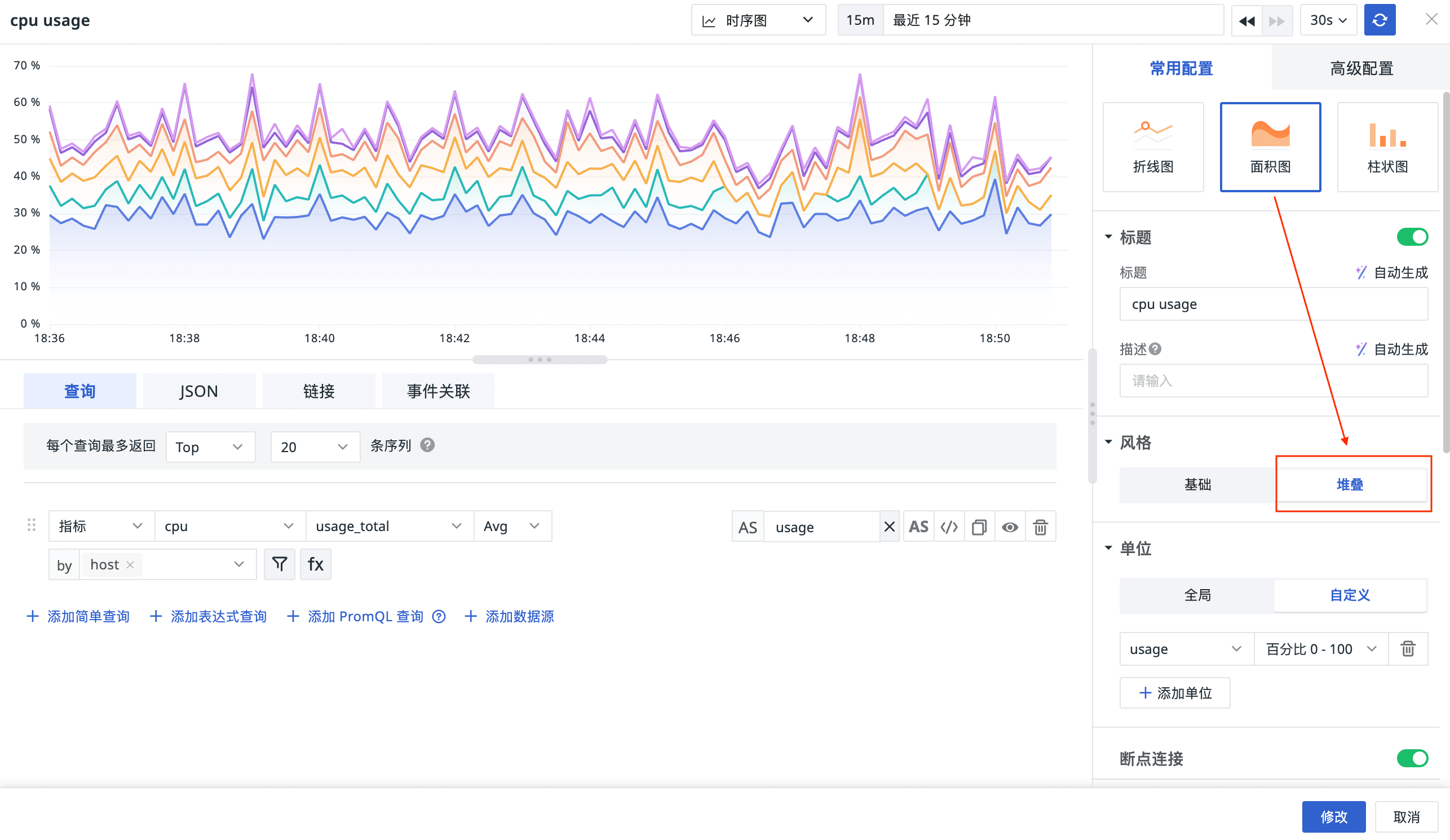Toggle the 断点连接 switch
Viewport: 1450px width, 840px height.
point(1412,758)
